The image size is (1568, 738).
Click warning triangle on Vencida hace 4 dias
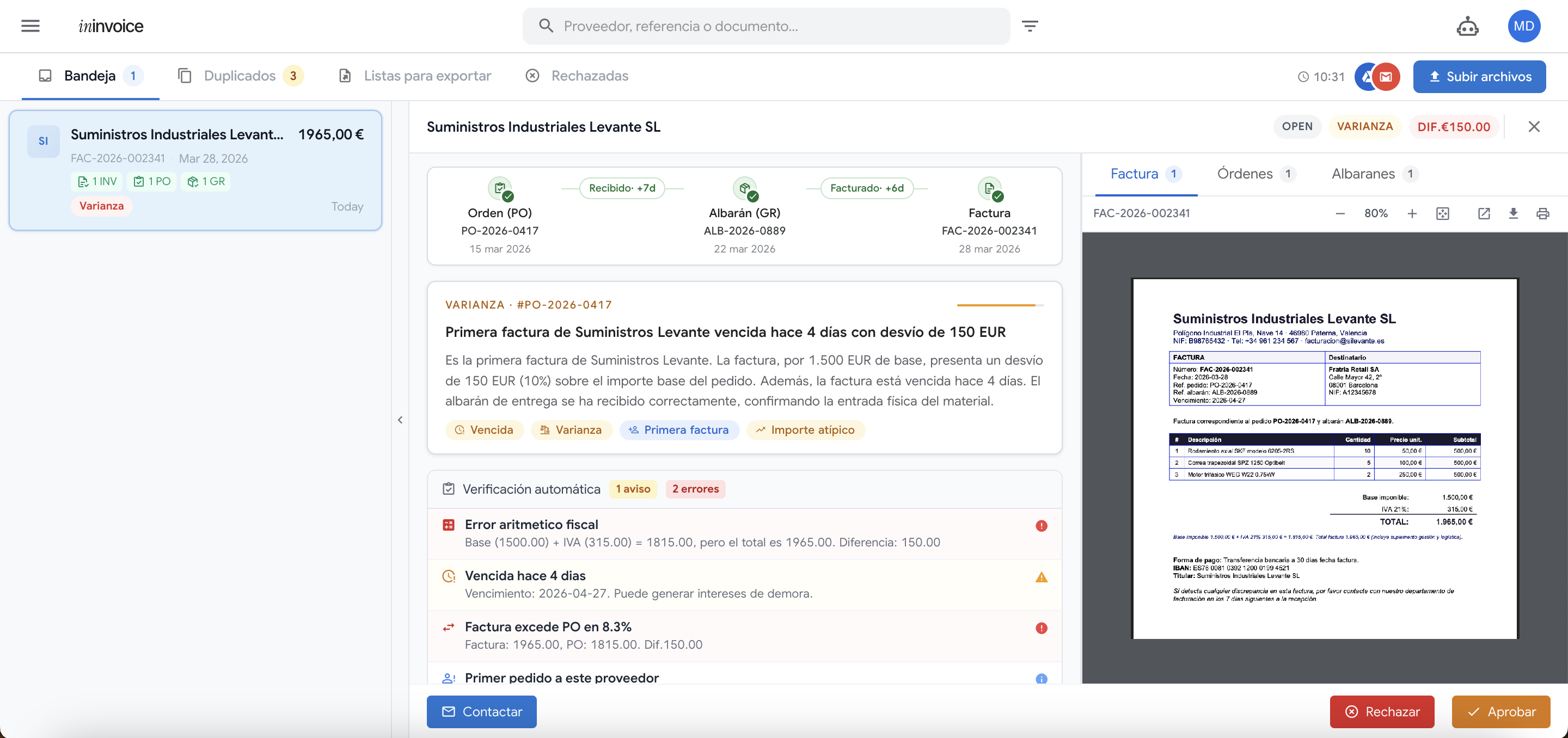pyautogui.click(x=1042, y=577)
